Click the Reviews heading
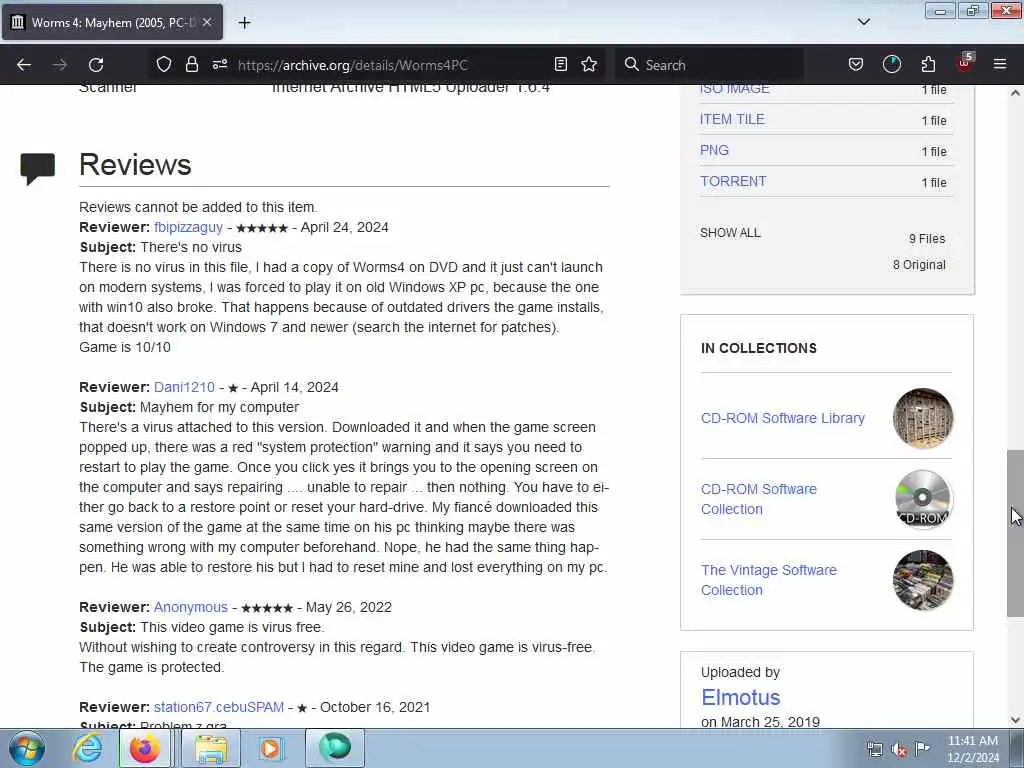1024x768 pixels. 135,165
